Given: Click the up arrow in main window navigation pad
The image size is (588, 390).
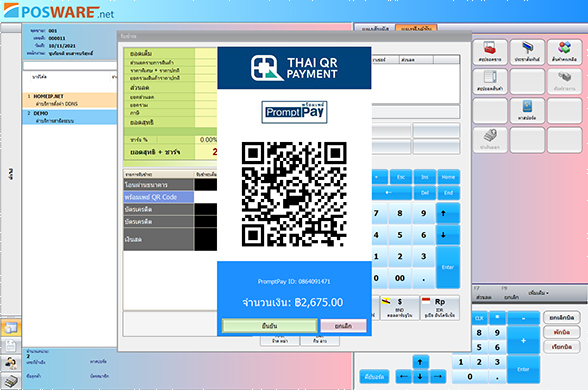Looking at the screenshot, I should [x=420, y=362].
